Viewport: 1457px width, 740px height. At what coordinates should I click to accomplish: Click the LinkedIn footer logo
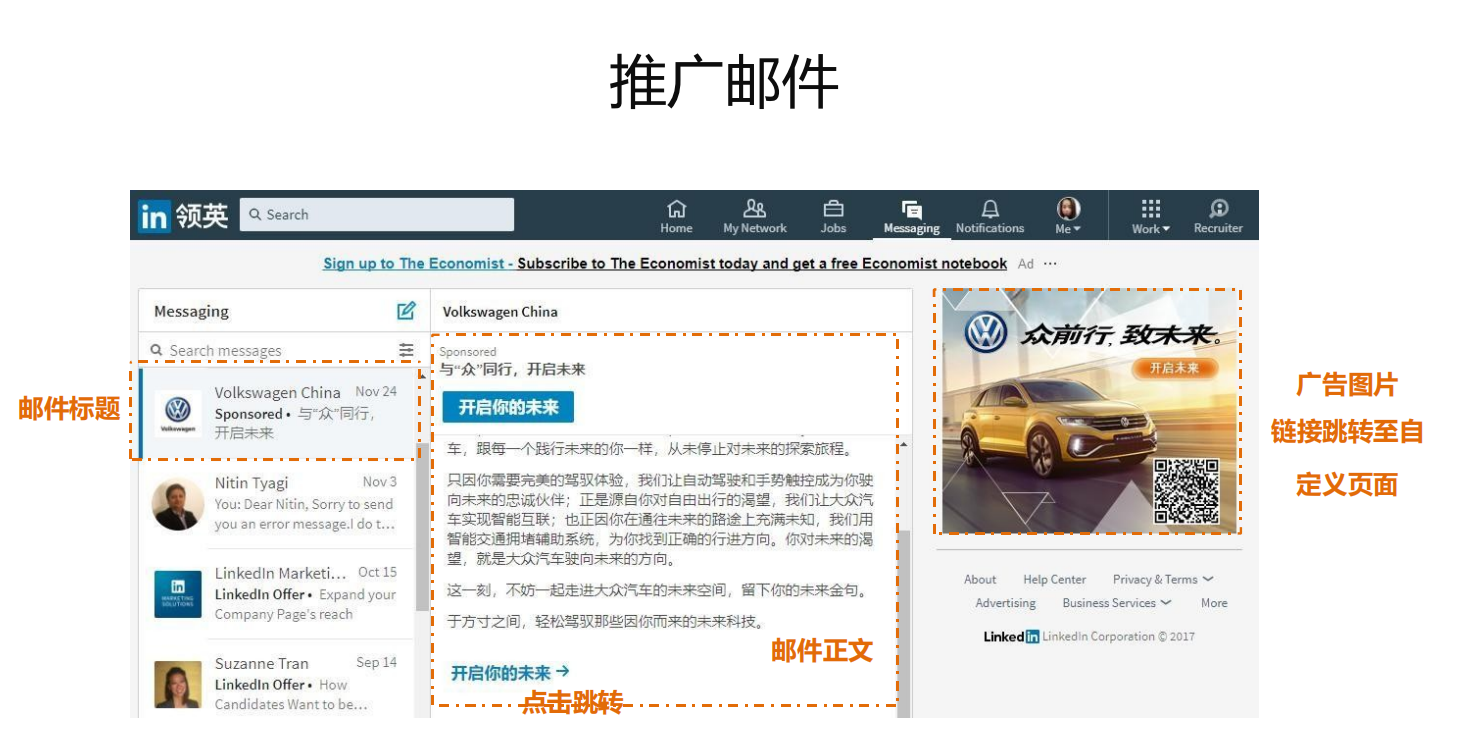point(1011,636)
